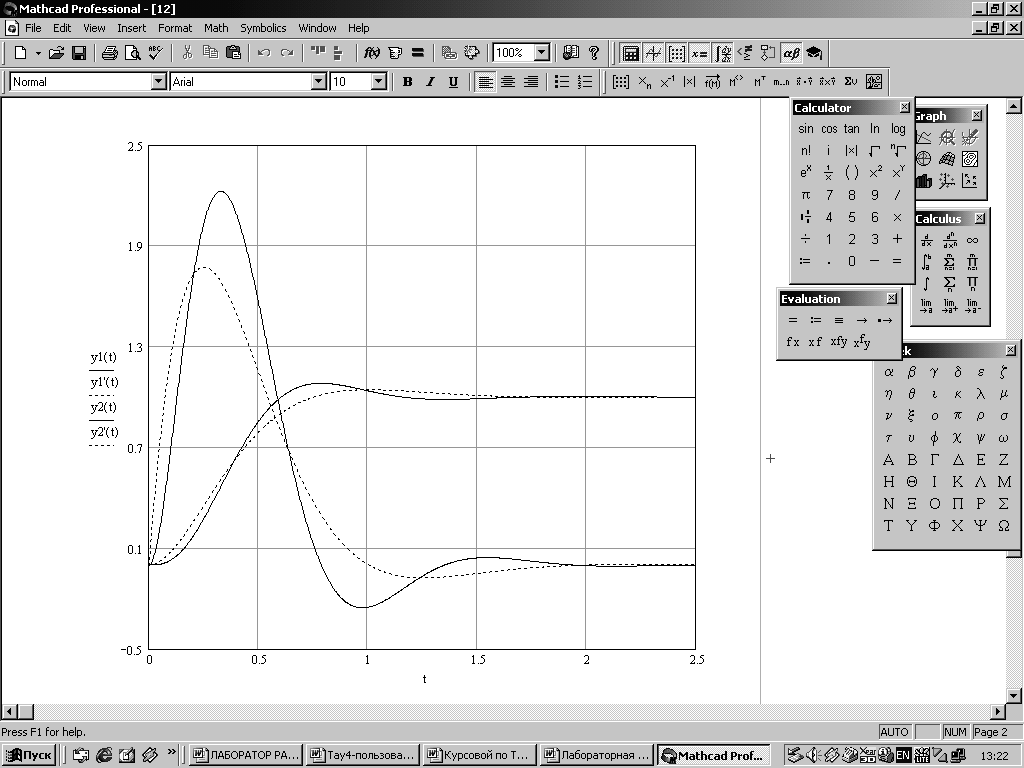The width and height of the screenshot is (1024, 768).
Task: Click the horizontal scrollbar right arrow
Action: tap(999, 711)
